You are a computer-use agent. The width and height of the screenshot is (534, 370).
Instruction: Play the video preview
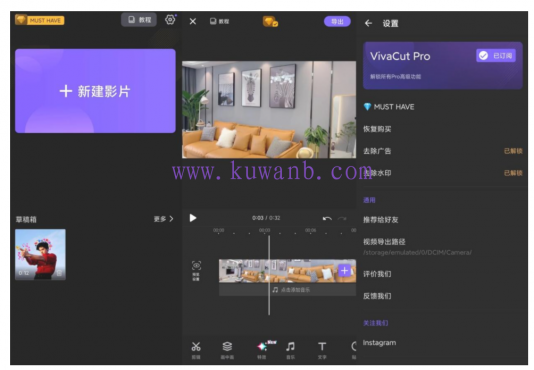(x=193, y=218)
